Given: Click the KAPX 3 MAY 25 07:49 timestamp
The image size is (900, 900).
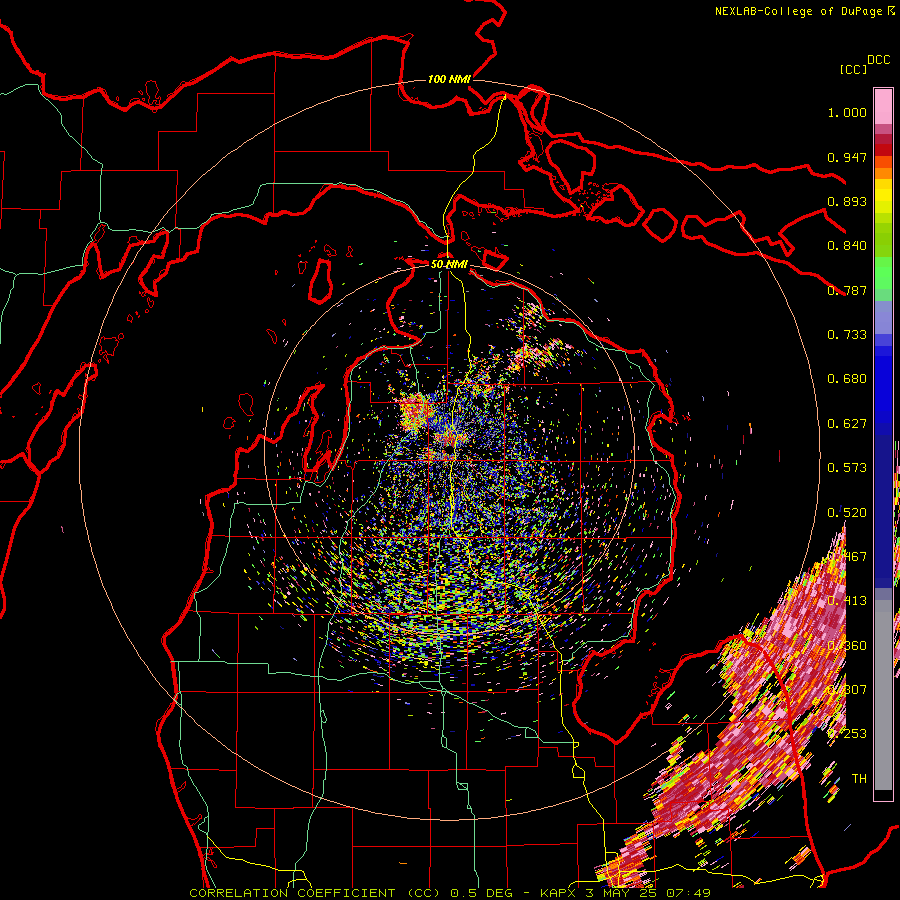Looking at the screenshot, I should (x=626, y=893).
